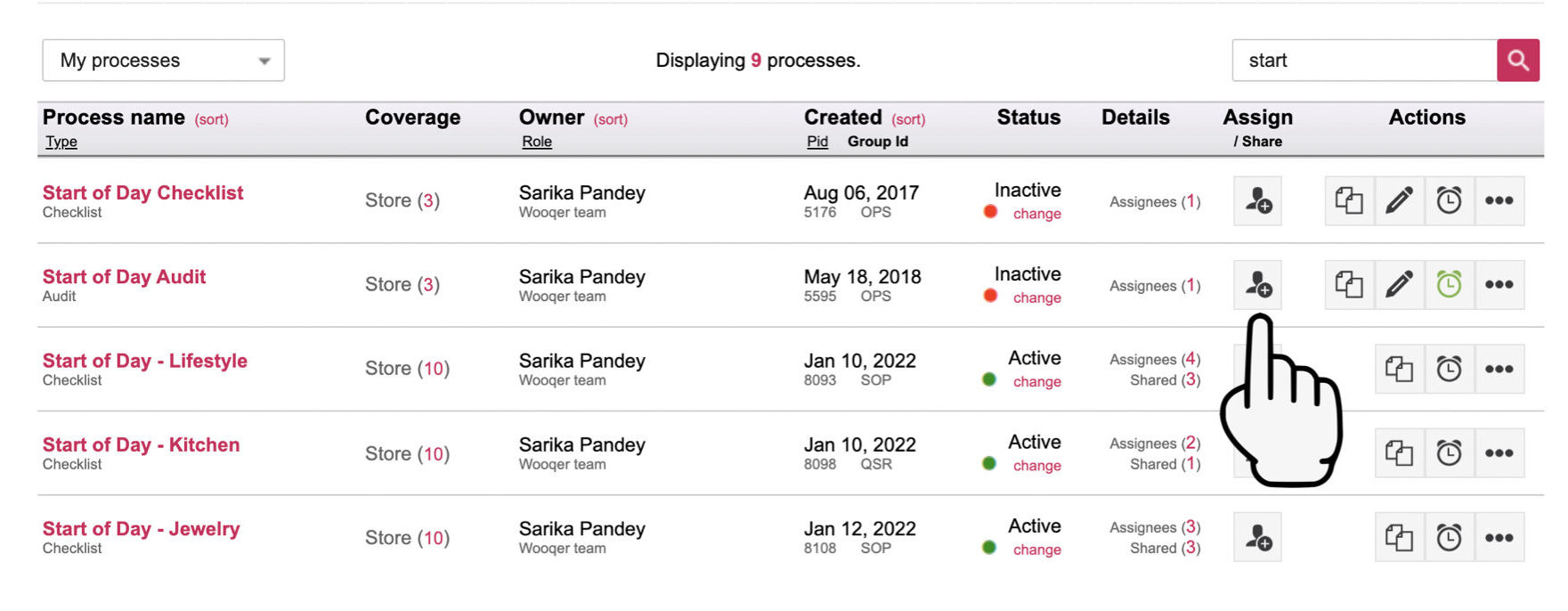Toggle status of Start of Day - Lifestyle
Viewport: 1568px width, 611px height.
point(1036,382)
